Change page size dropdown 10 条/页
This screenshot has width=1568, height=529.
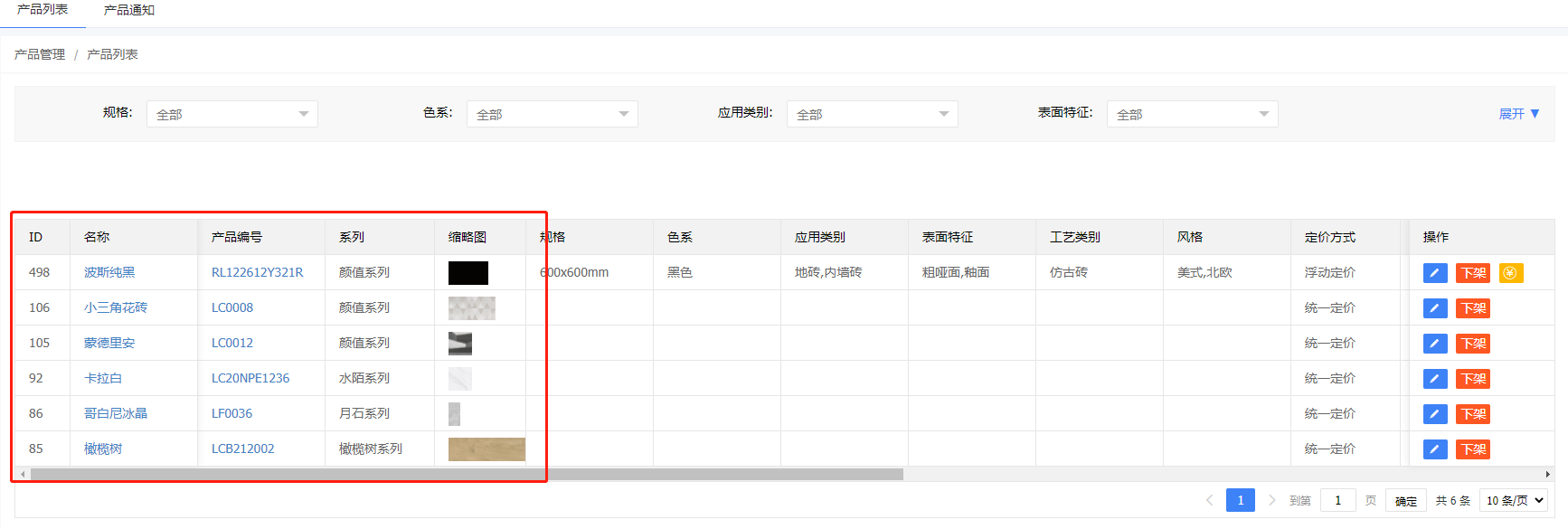pos(1514,500)
